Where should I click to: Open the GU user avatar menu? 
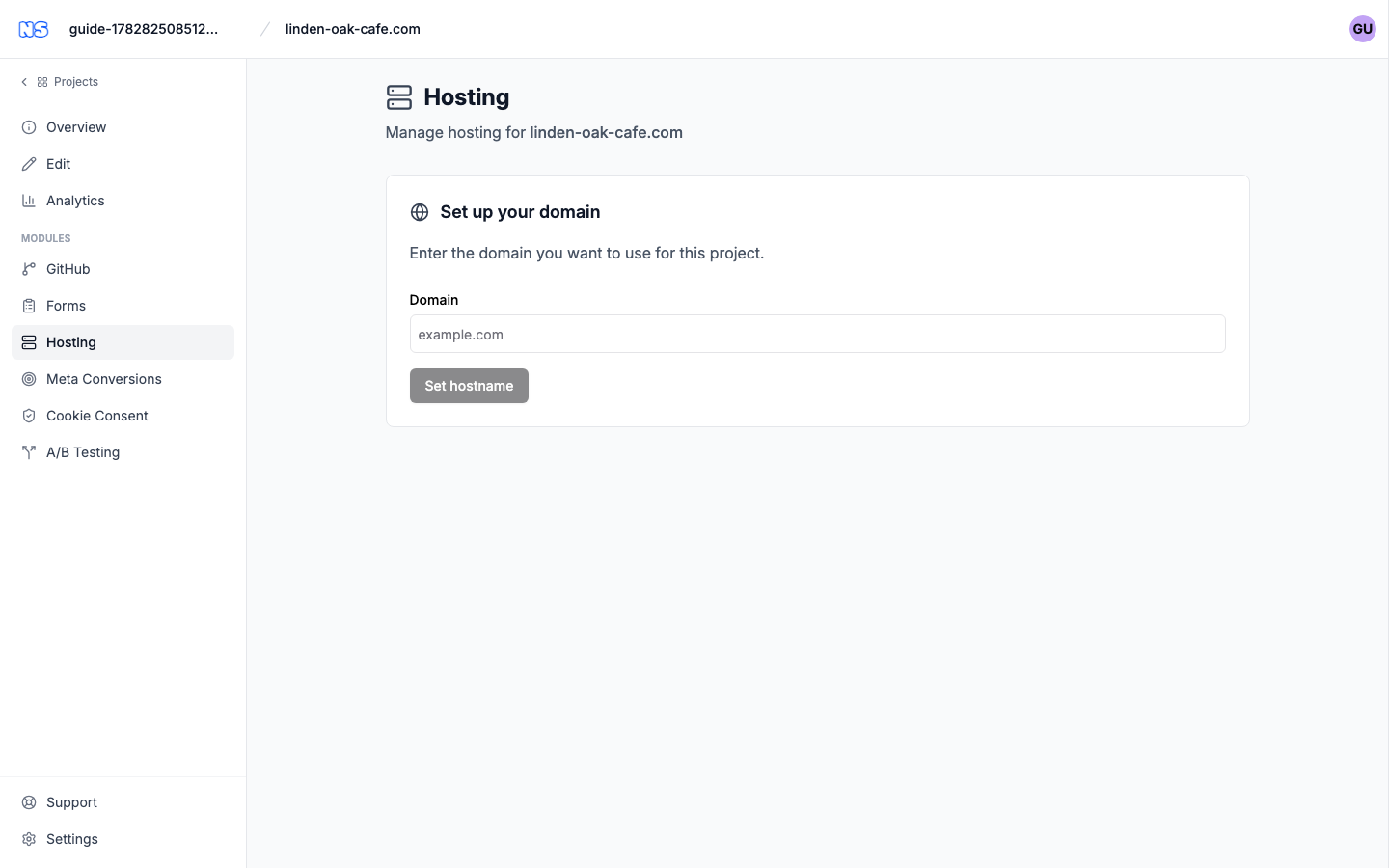1362,29
